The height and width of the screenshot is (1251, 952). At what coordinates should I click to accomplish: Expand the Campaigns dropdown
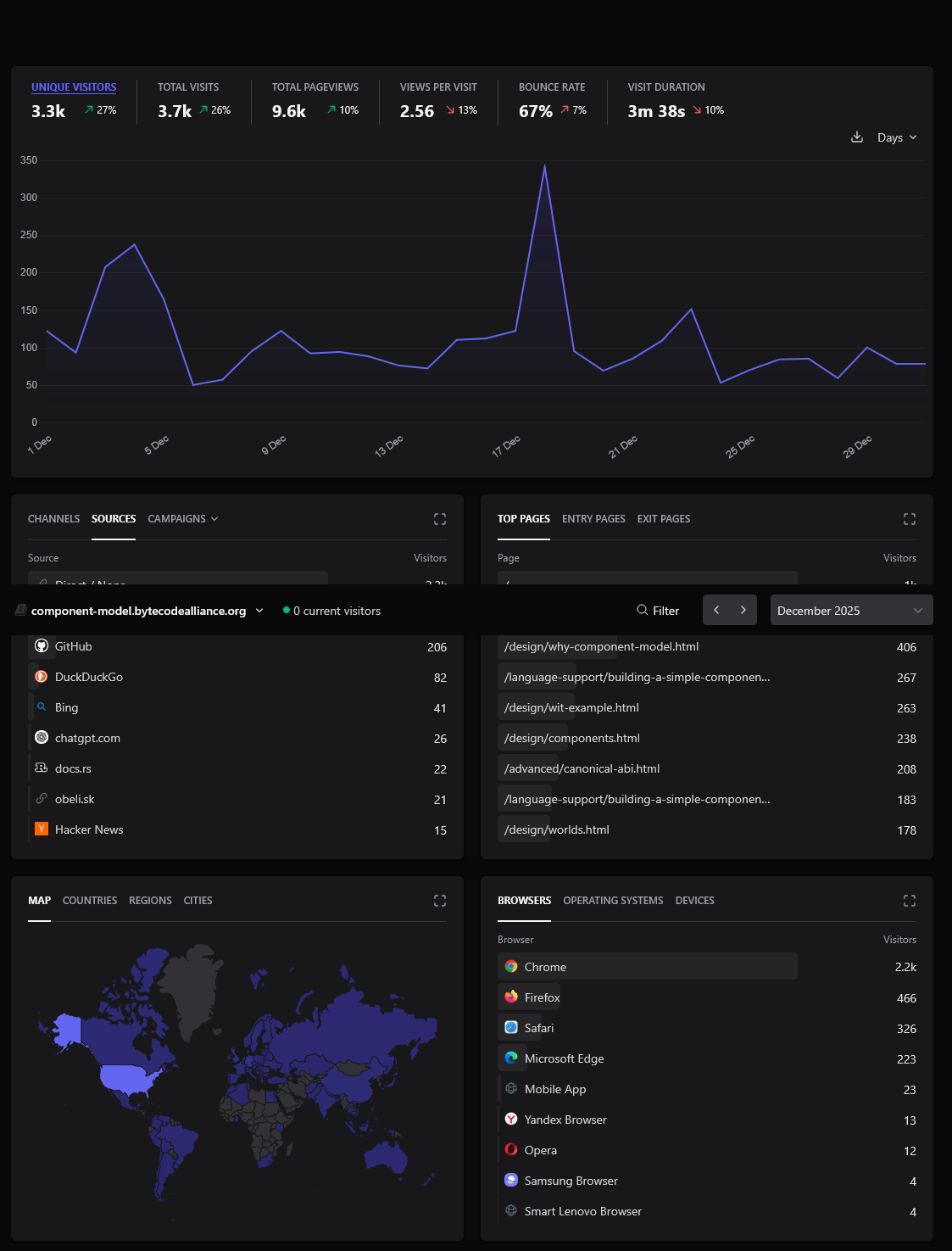(x=182, y=519)
